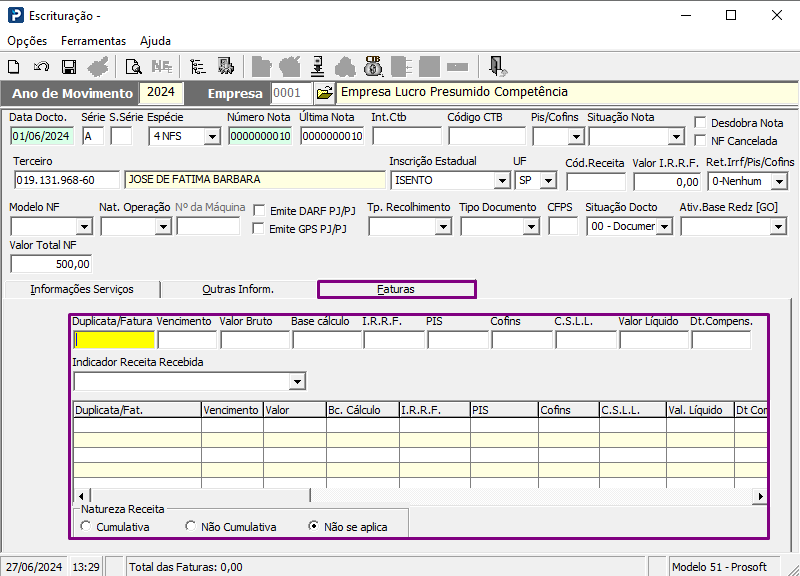The image size is (800, 576).
Task: Tick the Emite DARF PJ/PJ checkbox
Action: 260,211
